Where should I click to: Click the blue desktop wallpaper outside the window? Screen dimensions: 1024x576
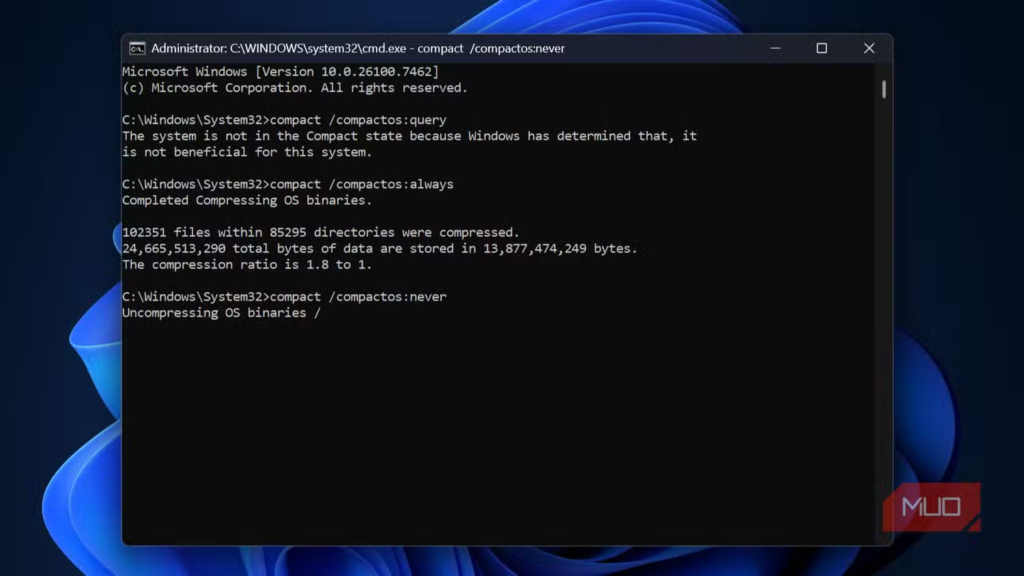pos(60,300)
